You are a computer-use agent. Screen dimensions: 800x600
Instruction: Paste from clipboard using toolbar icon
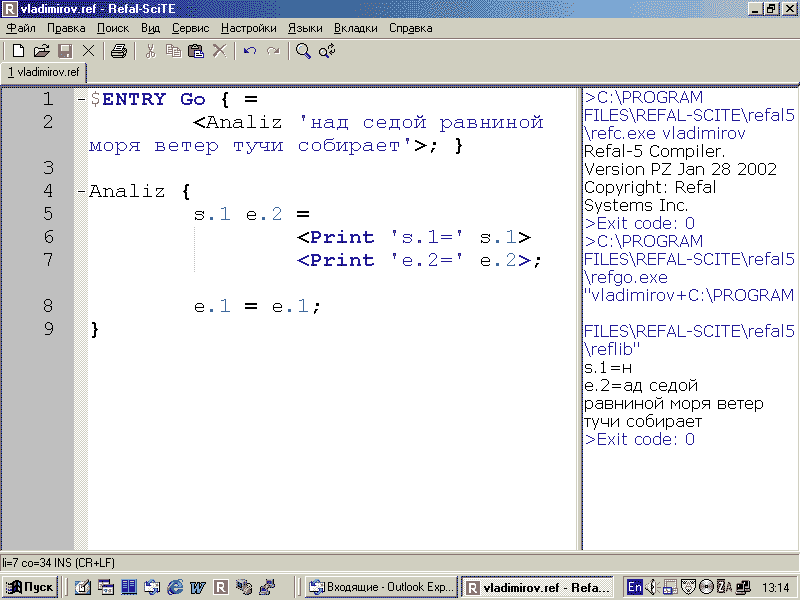(x=196, y=51)
